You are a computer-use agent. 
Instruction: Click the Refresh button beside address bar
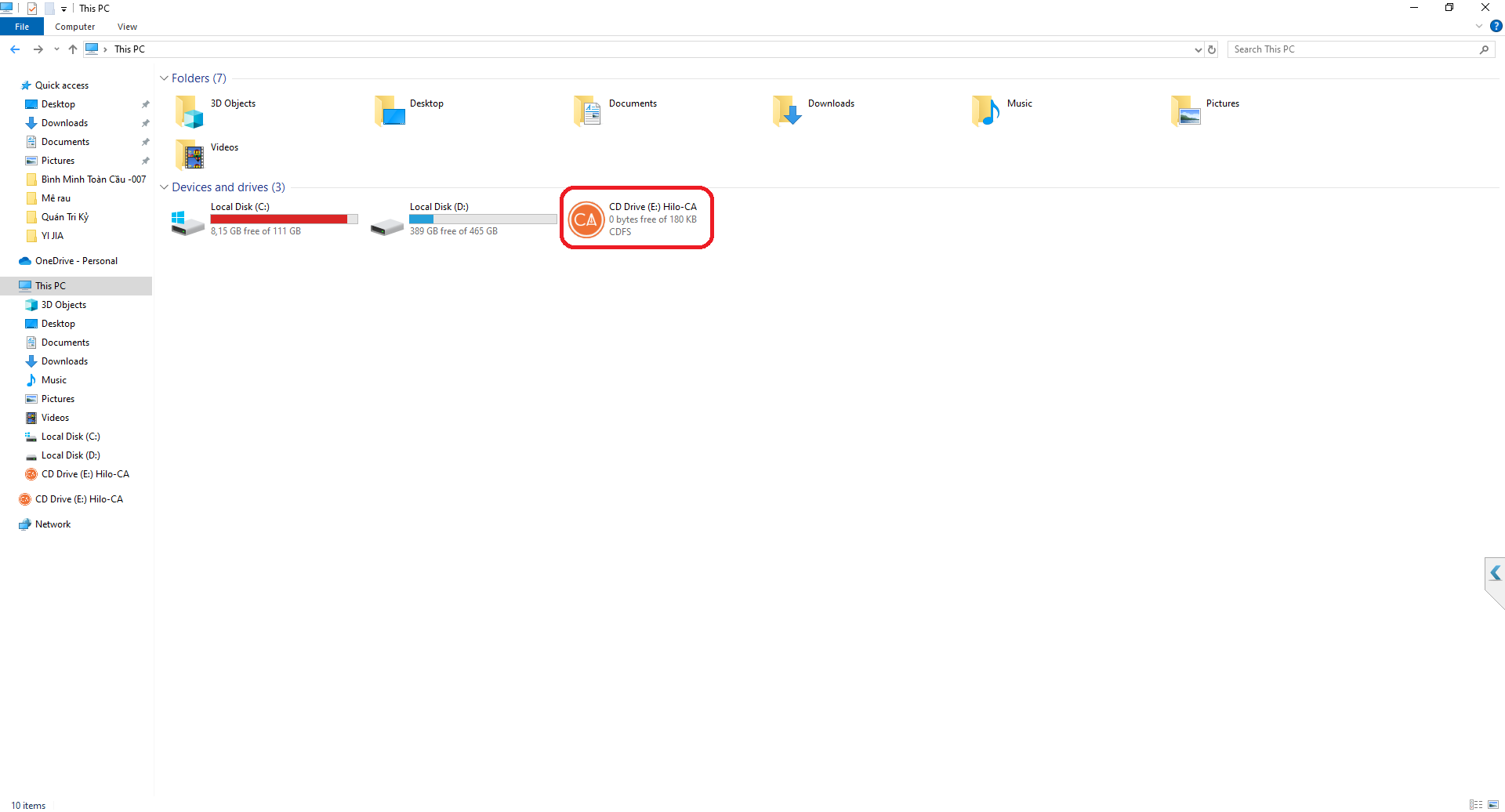(1212, 49)
